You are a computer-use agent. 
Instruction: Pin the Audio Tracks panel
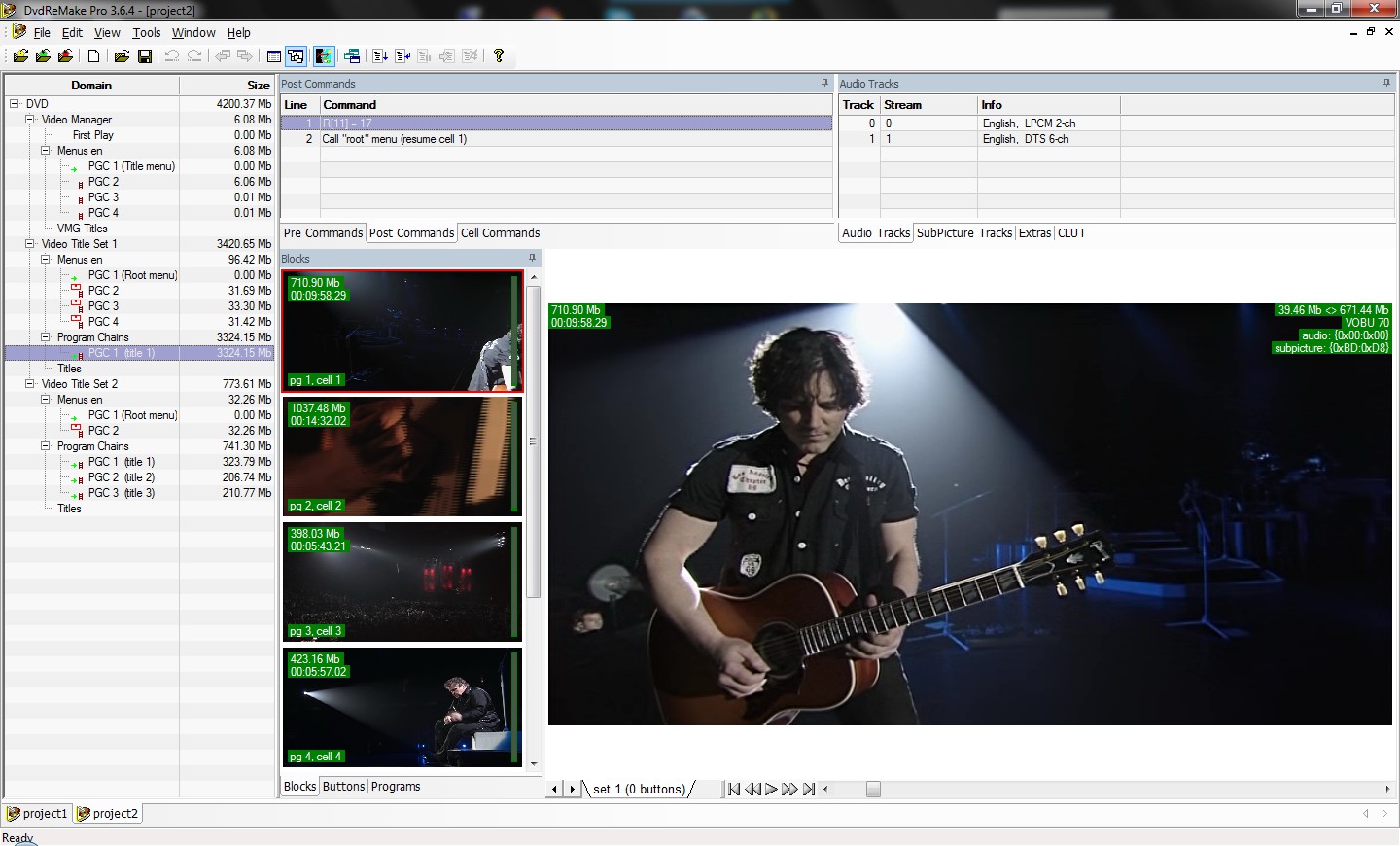point(1386,84)
